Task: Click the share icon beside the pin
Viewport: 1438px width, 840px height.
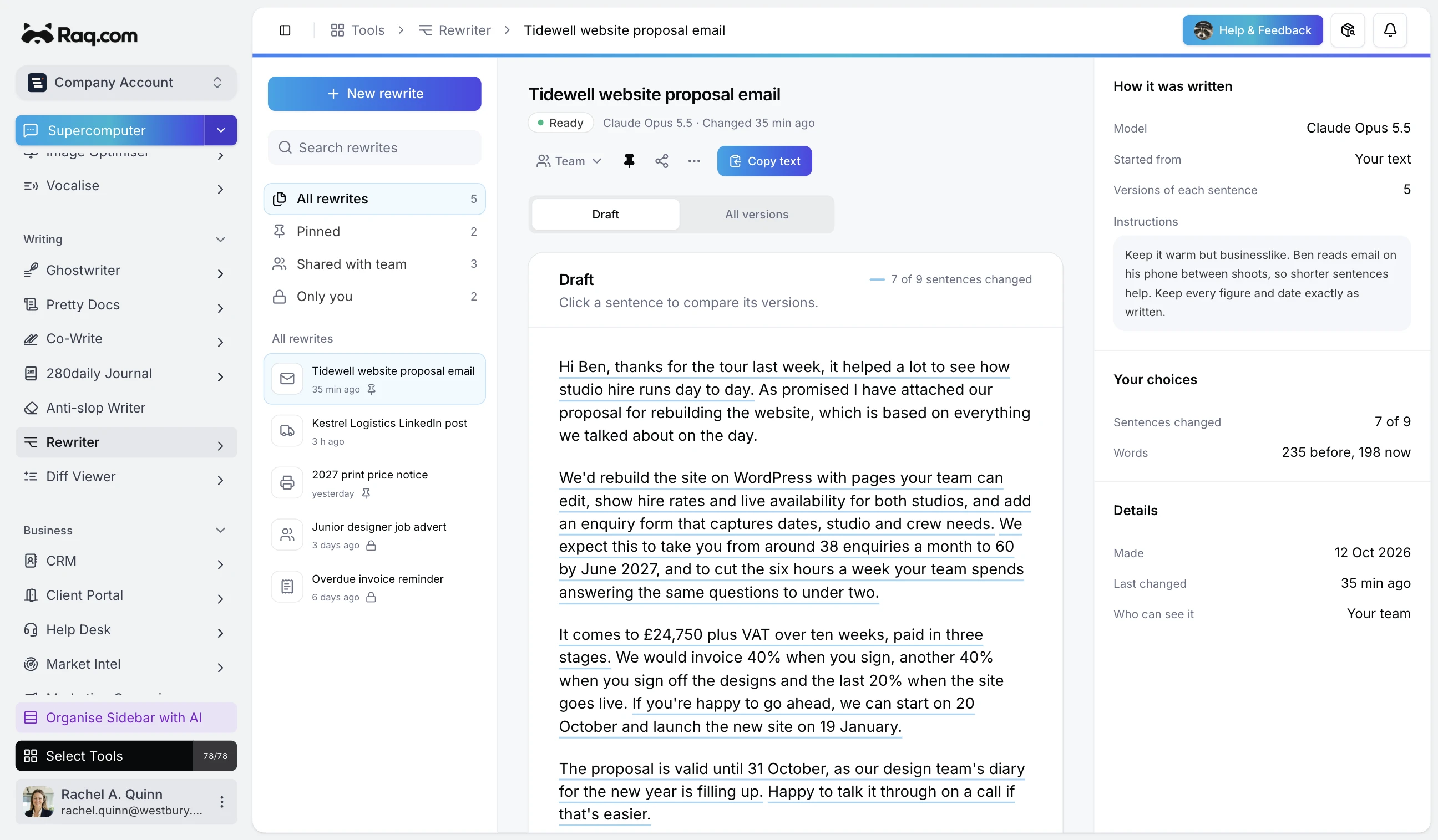Action: (661, 161)
